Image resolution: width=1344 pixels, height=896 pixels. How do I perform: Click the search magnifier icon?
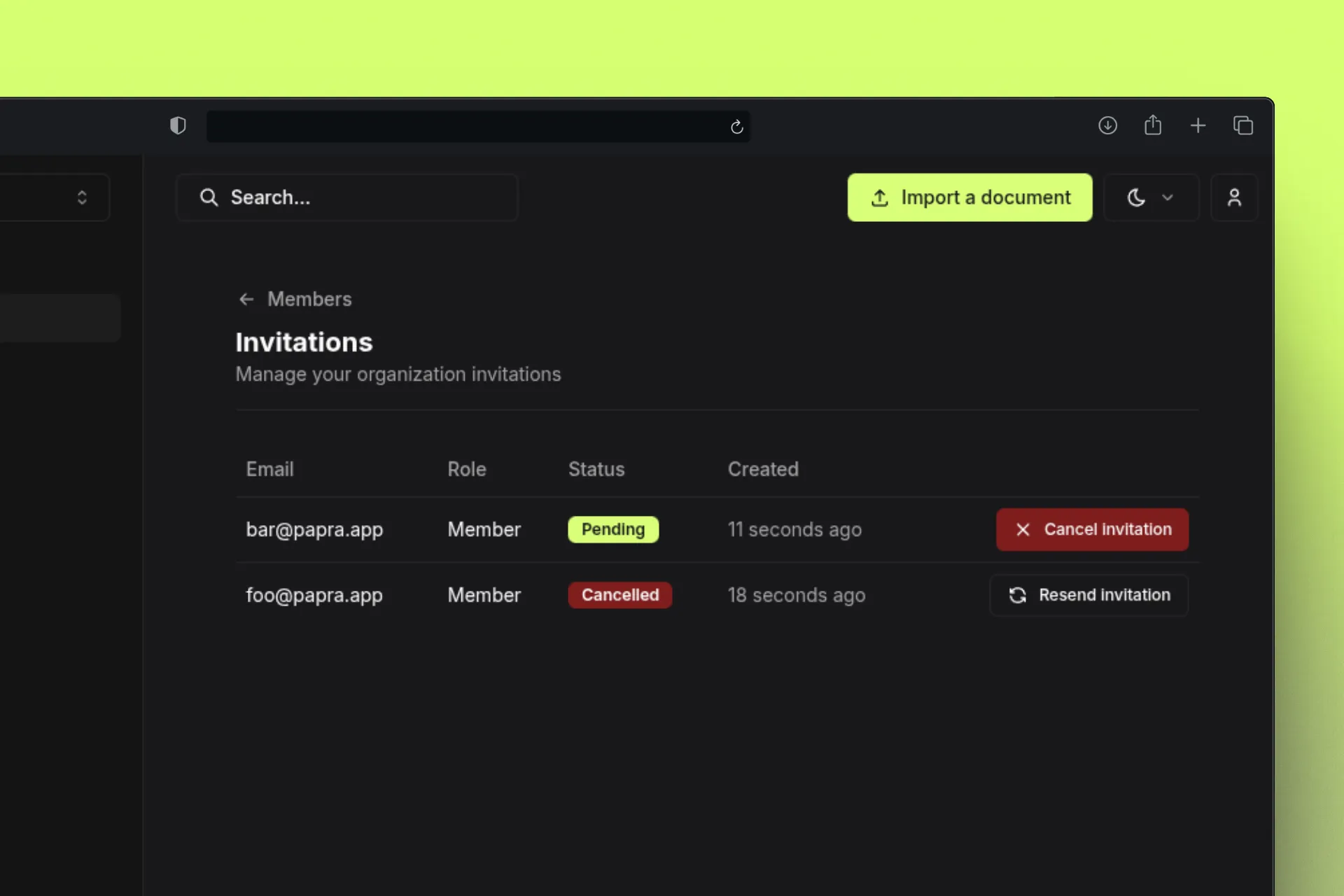(x=209, y=197)
